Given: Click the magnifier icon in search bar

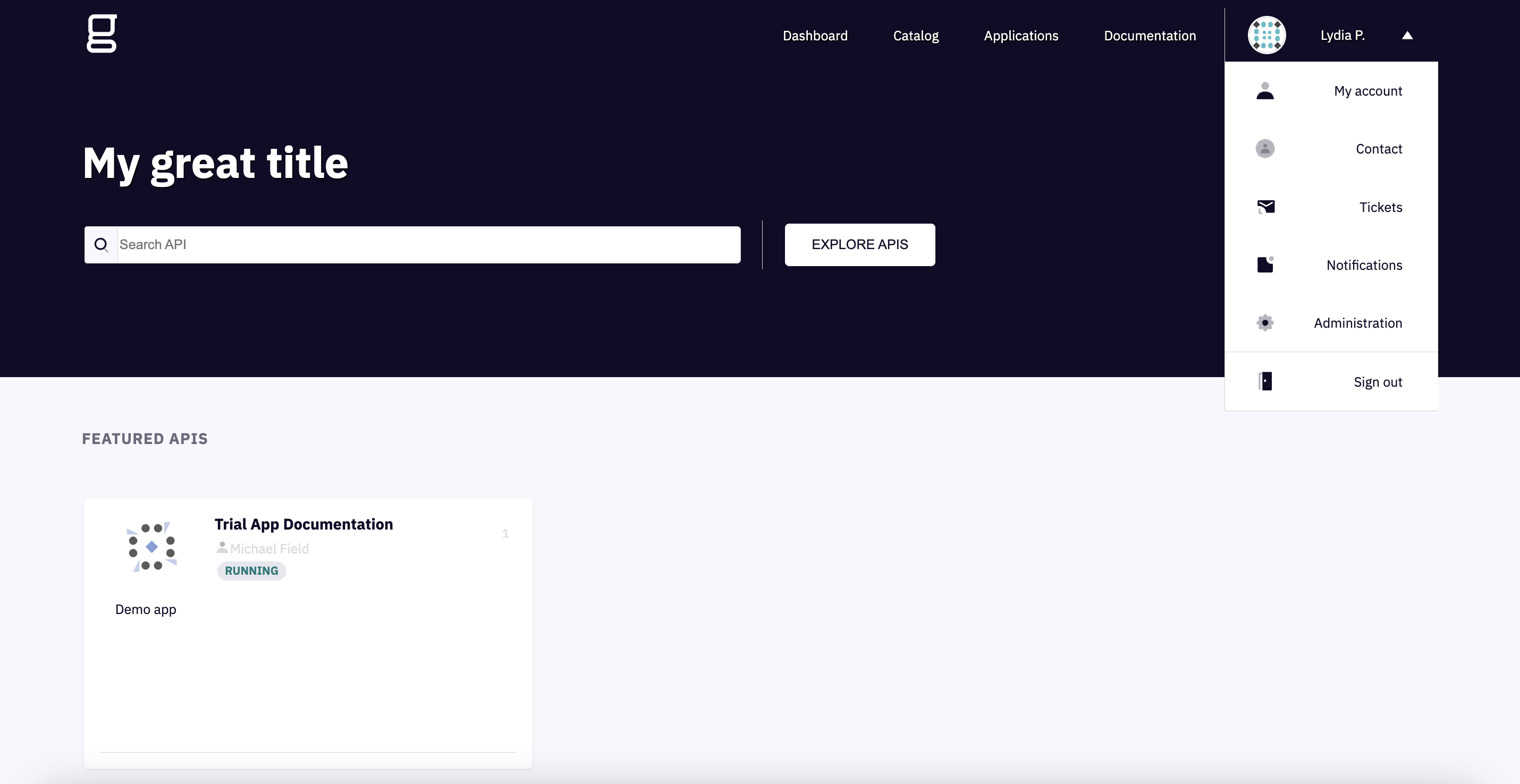Looking at the screenshot, I should coord(101,244).
